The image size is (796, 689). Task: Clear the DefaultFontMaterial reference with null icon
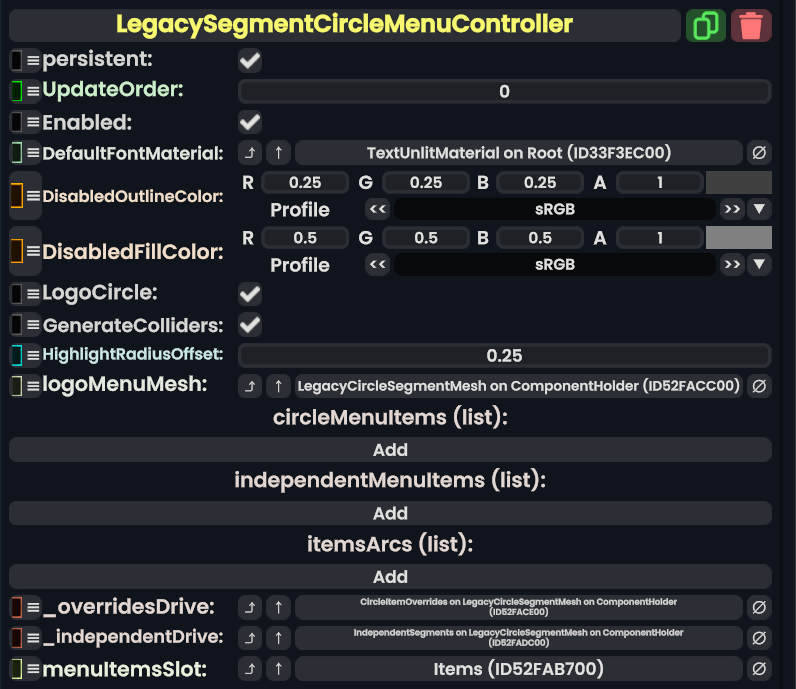click(x=759, y=153)
